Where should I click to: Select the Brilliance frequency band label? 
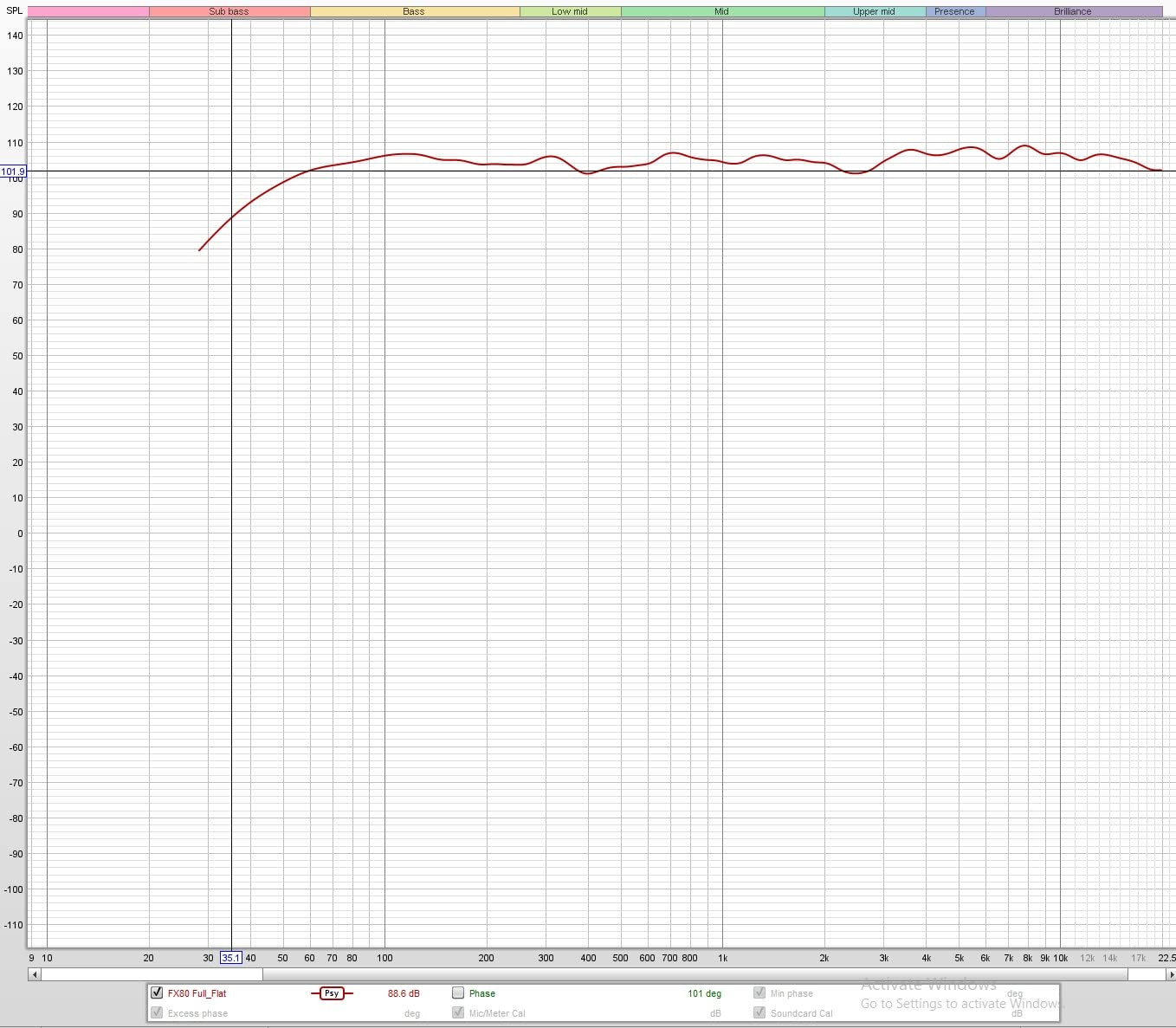pos(1073,11)
